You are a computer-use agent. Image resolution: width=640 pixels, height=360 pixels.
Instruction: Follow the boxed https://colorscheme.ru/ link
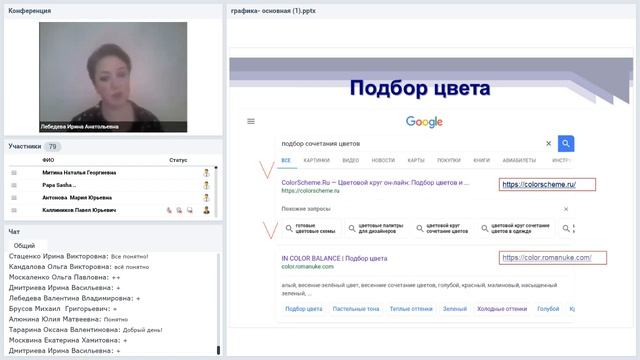(x=547, y=184)
